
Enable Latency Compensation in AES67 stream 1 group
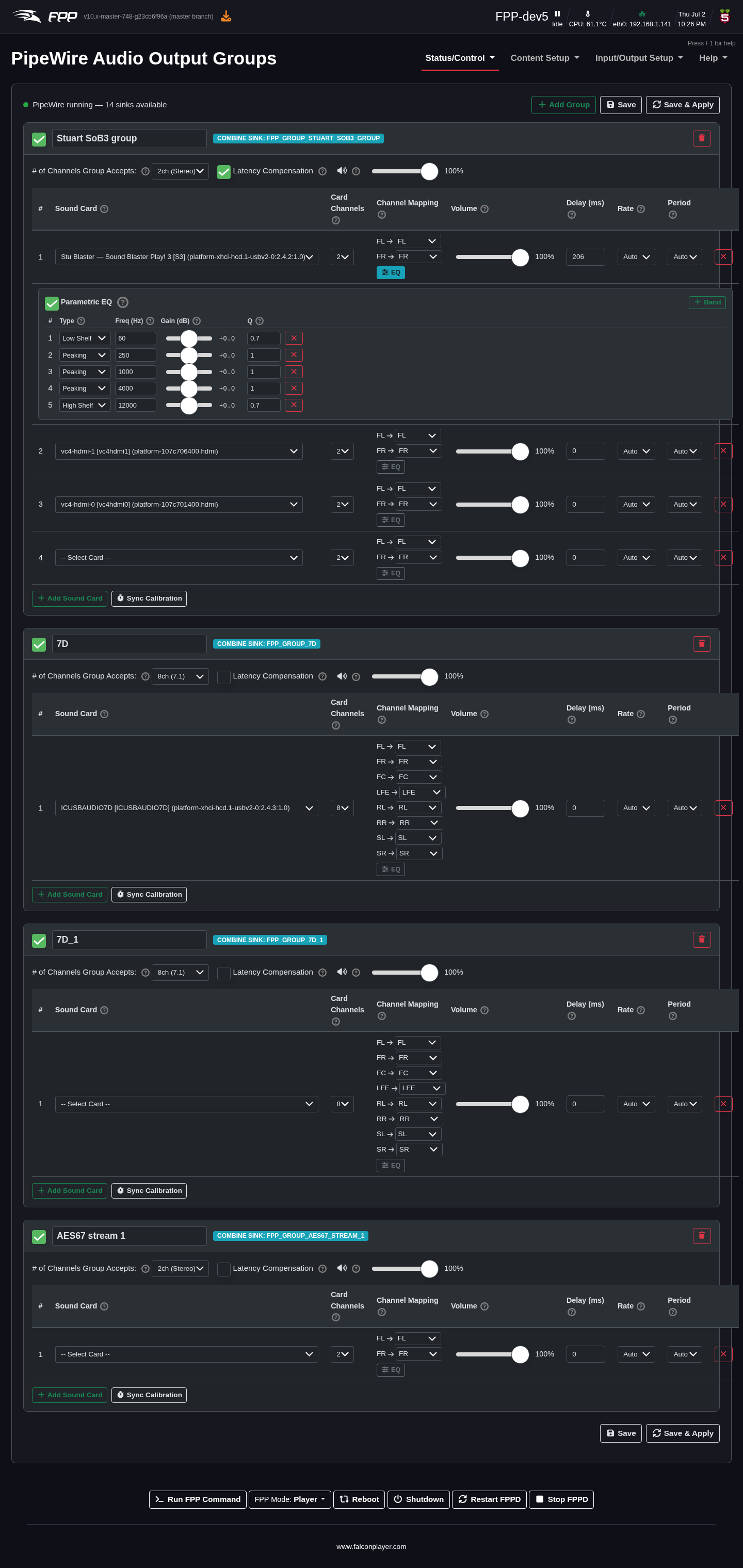224,1269
